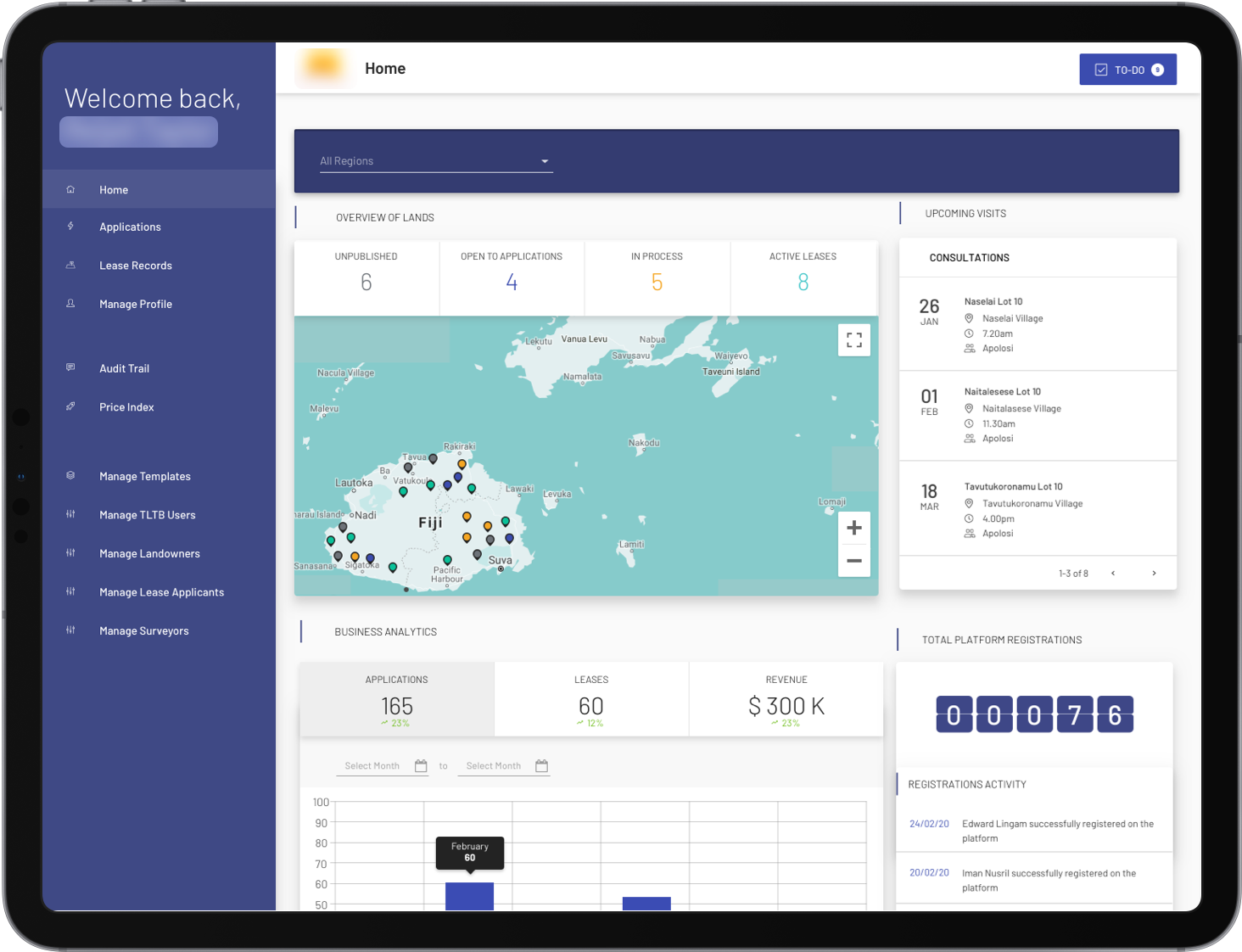Viewport: 1242px width, 952px height.
Task: Click the Manage Profile person icon
Action: (x=70, y=303)
